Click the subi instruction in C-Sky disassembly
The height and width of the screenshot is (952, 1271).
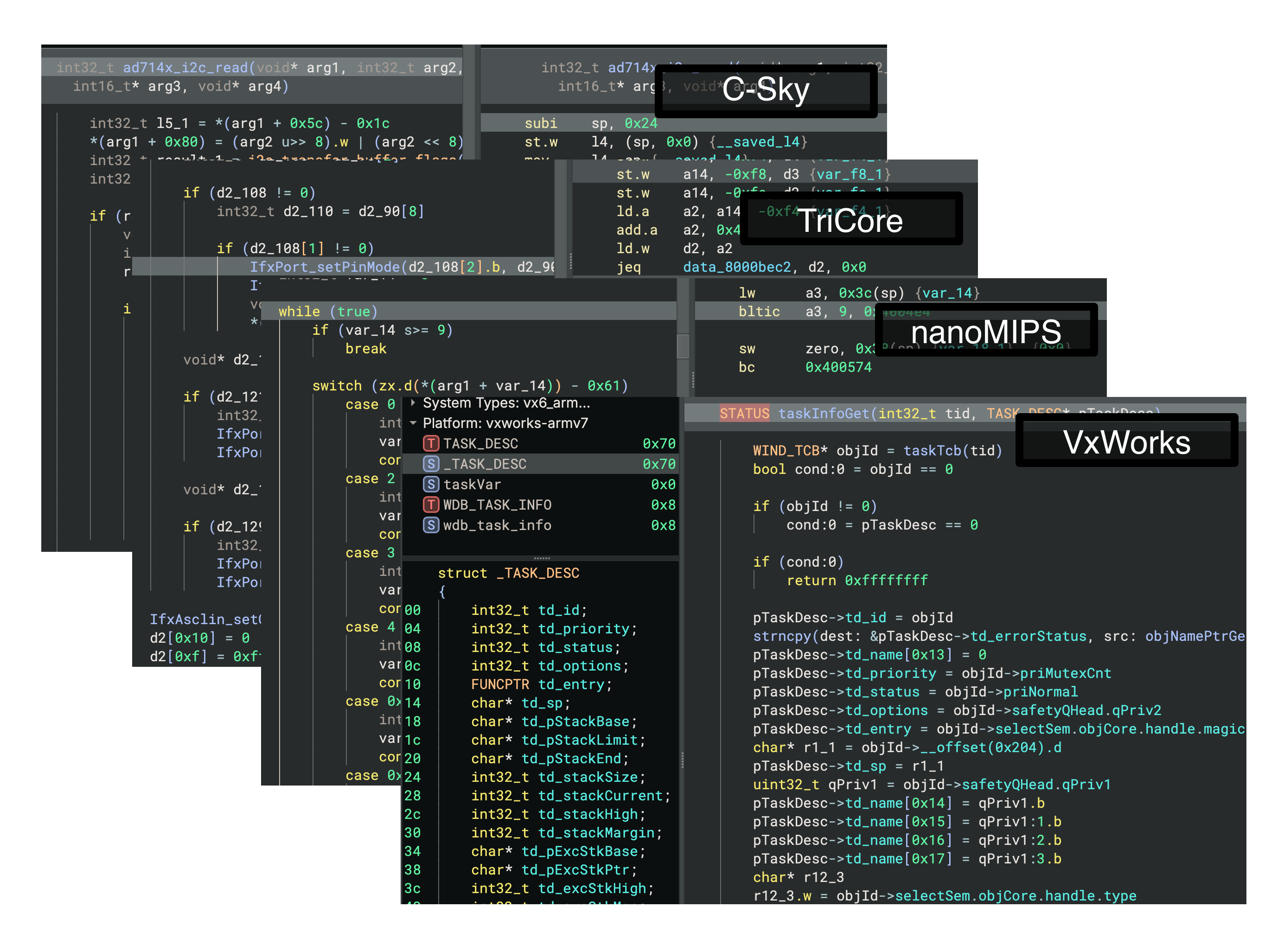click(x=541, y=123)
